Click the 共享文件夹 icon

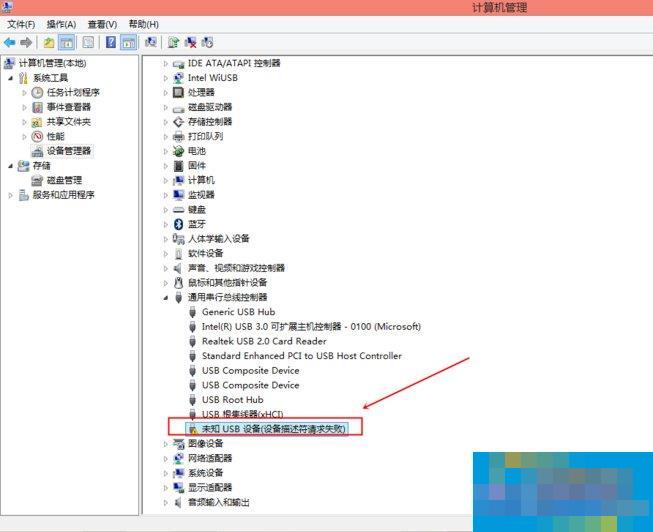tap(37, 122)
